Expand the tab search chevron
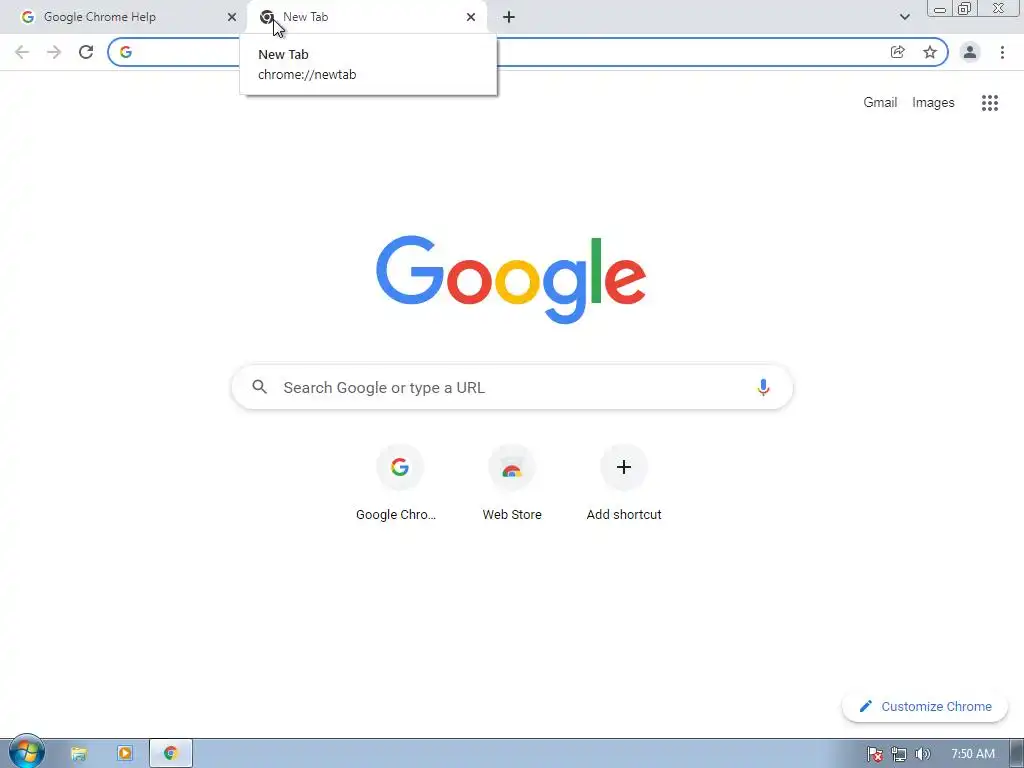This screenshot has height=768, width=1024. (904, 17)
